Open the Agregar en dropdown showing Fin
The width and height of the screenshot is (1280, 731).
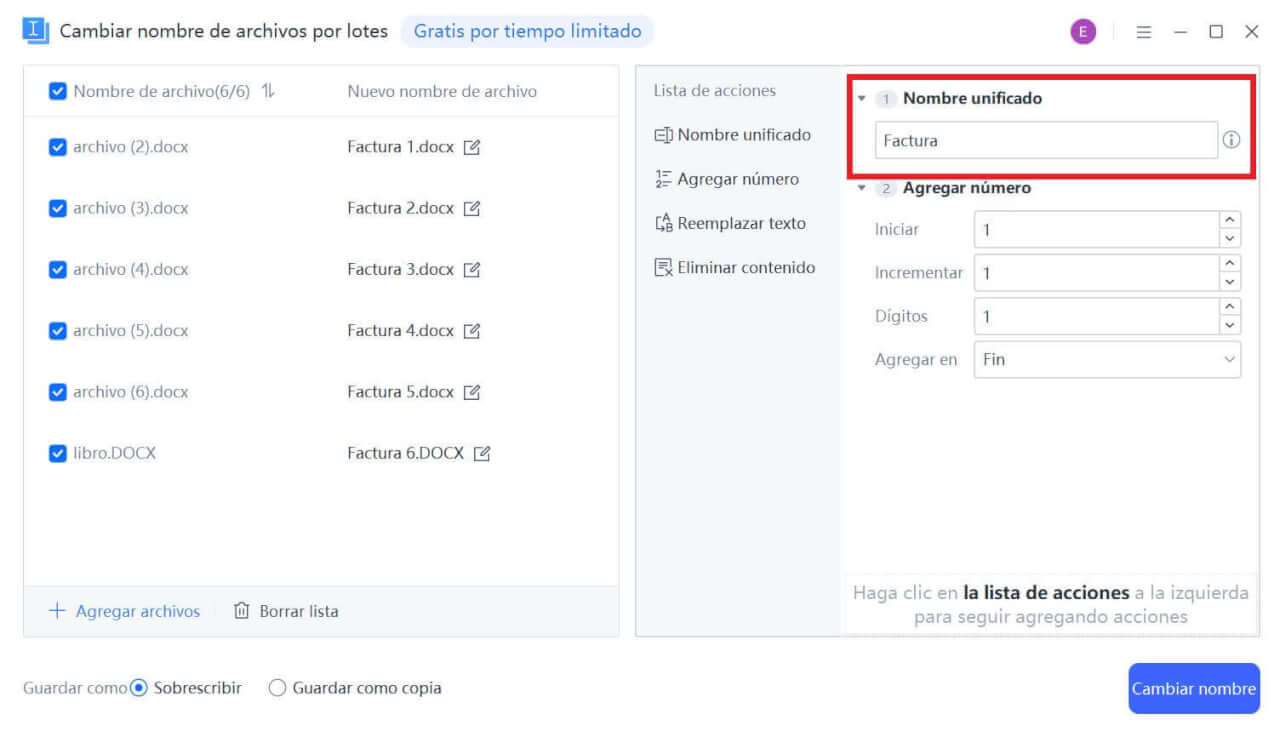(x=1107, y=359)
